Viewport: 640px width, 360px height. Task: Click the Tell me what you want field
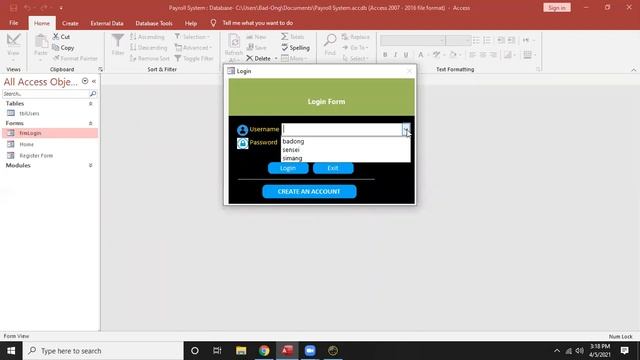pyautogui.click(x=258, y=23)
